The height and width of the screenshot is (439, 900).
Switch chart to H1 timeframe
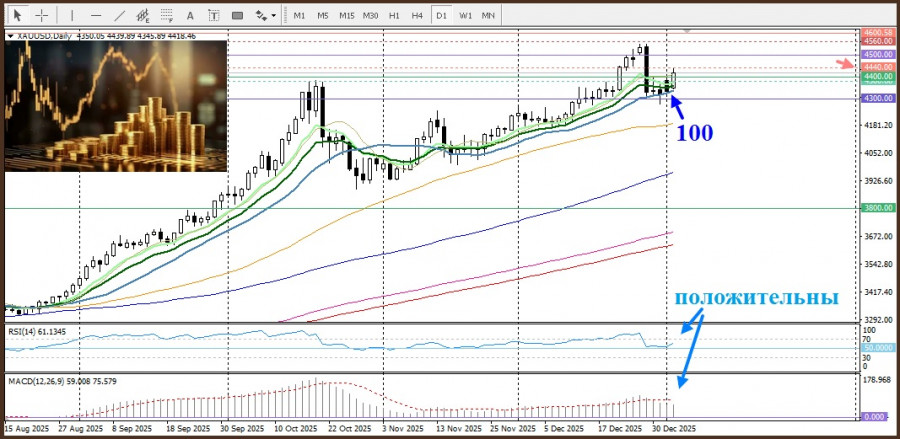394,15
